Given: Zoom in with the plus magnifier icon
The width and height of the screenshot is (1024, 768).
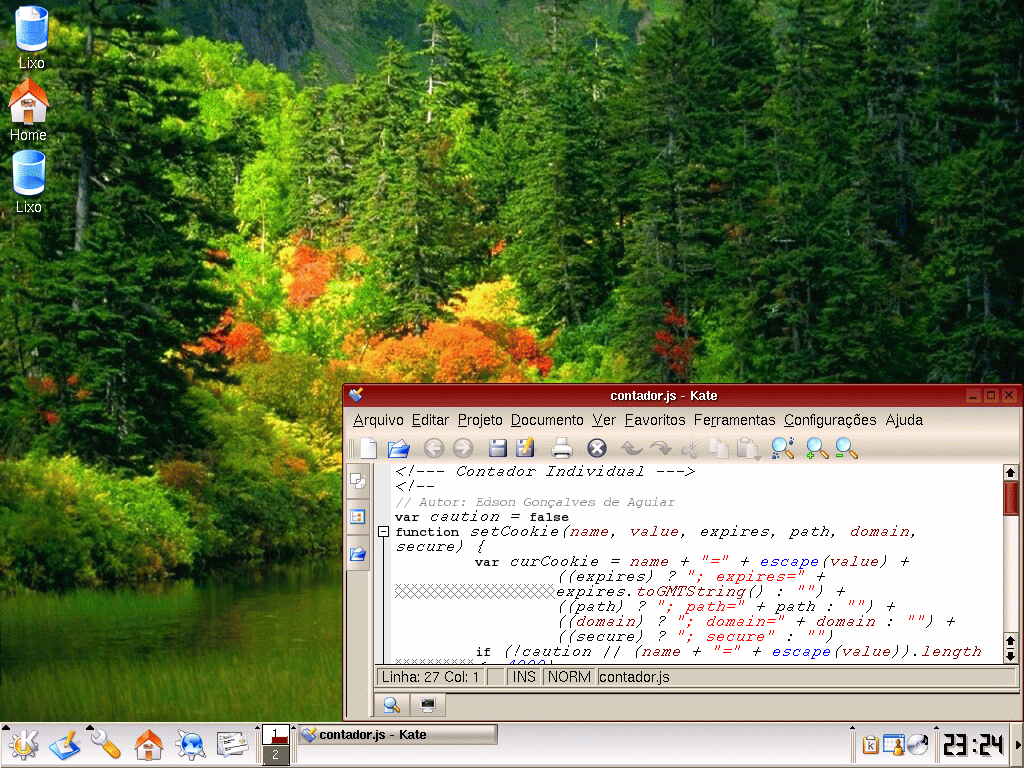Looking at the screenshot, I should click(x=816, y=448).
